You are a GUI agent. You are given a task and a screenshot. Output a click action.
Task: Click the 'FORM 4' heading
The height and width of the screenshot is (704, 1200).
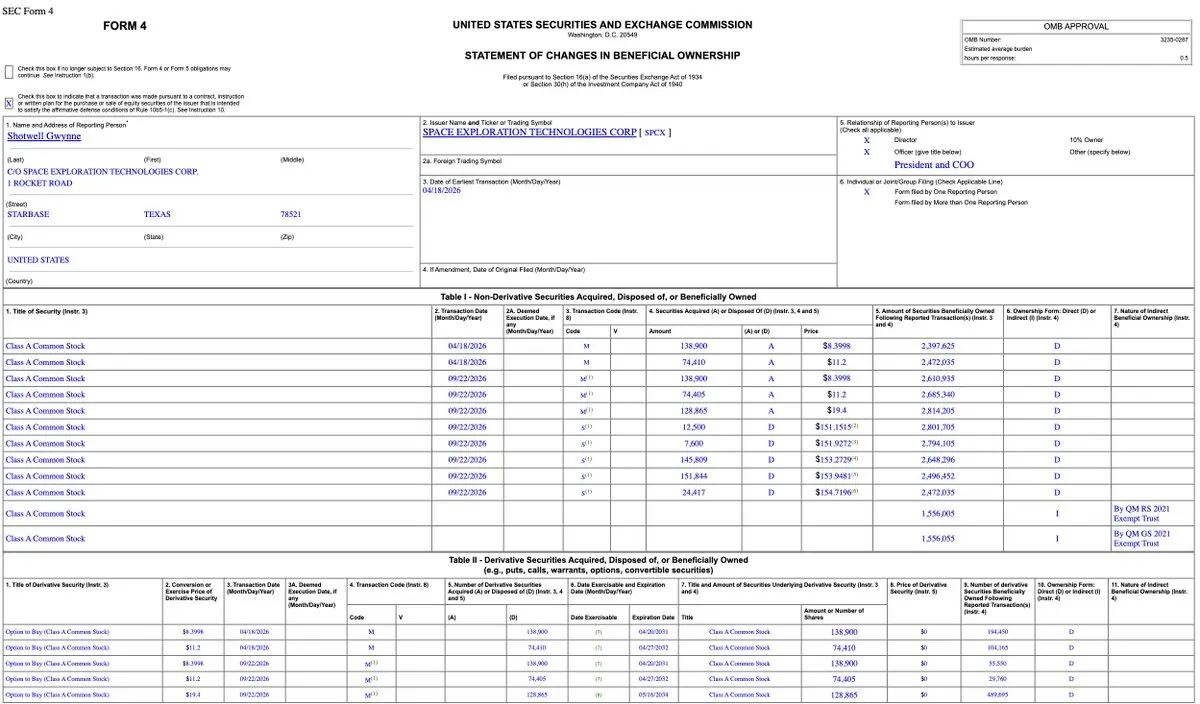coord(127,26)
